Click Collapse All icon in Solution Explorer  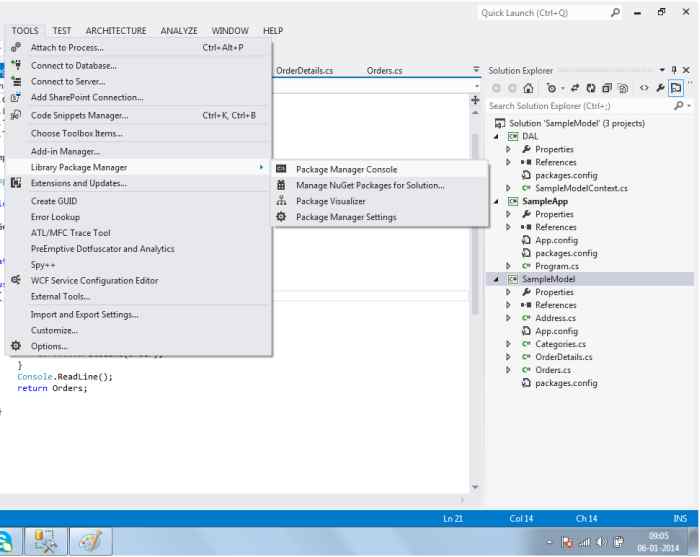pos(607,88)
